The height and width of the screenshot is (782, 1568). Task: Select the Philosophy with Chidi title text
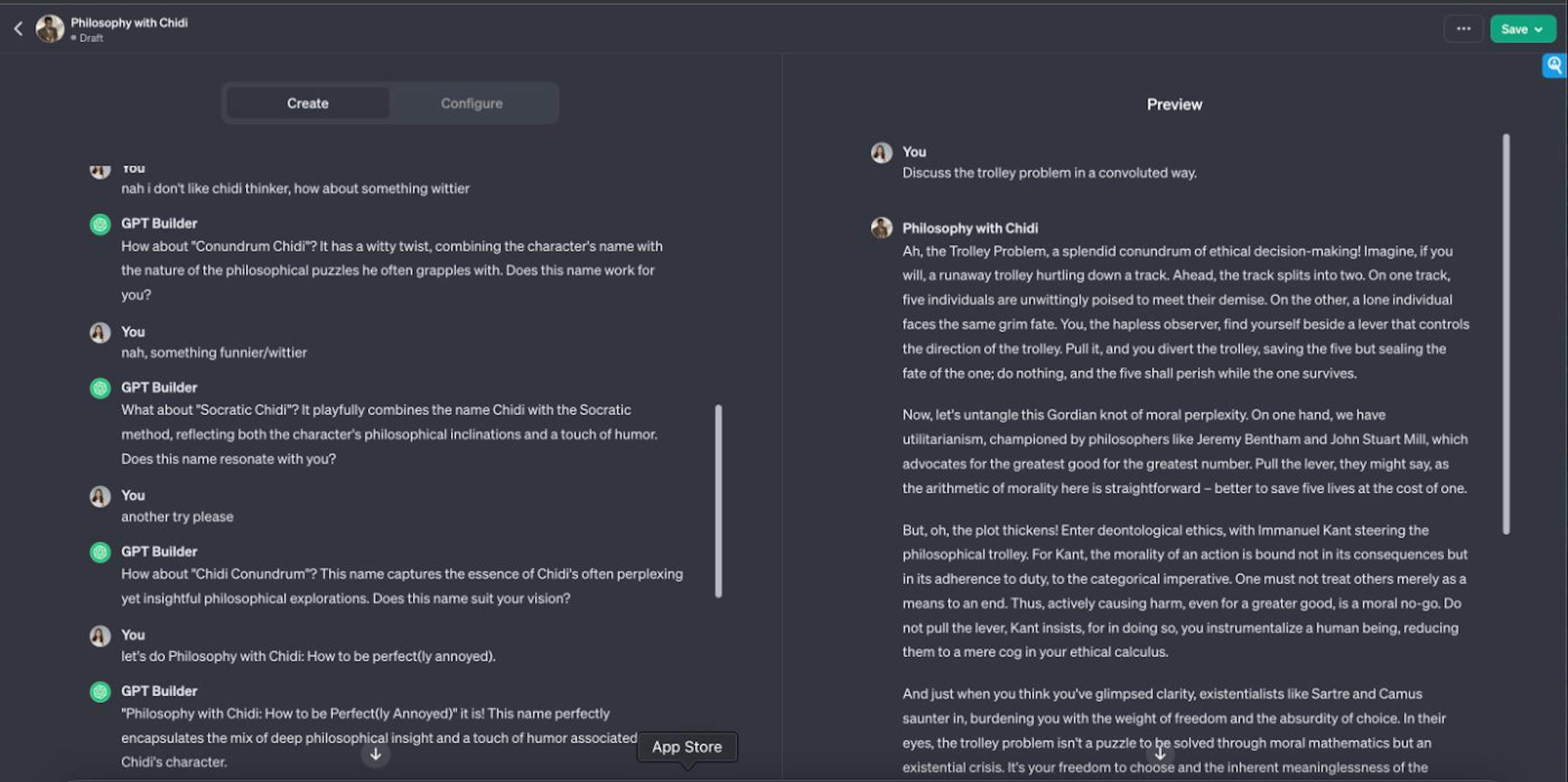(128, 21)
